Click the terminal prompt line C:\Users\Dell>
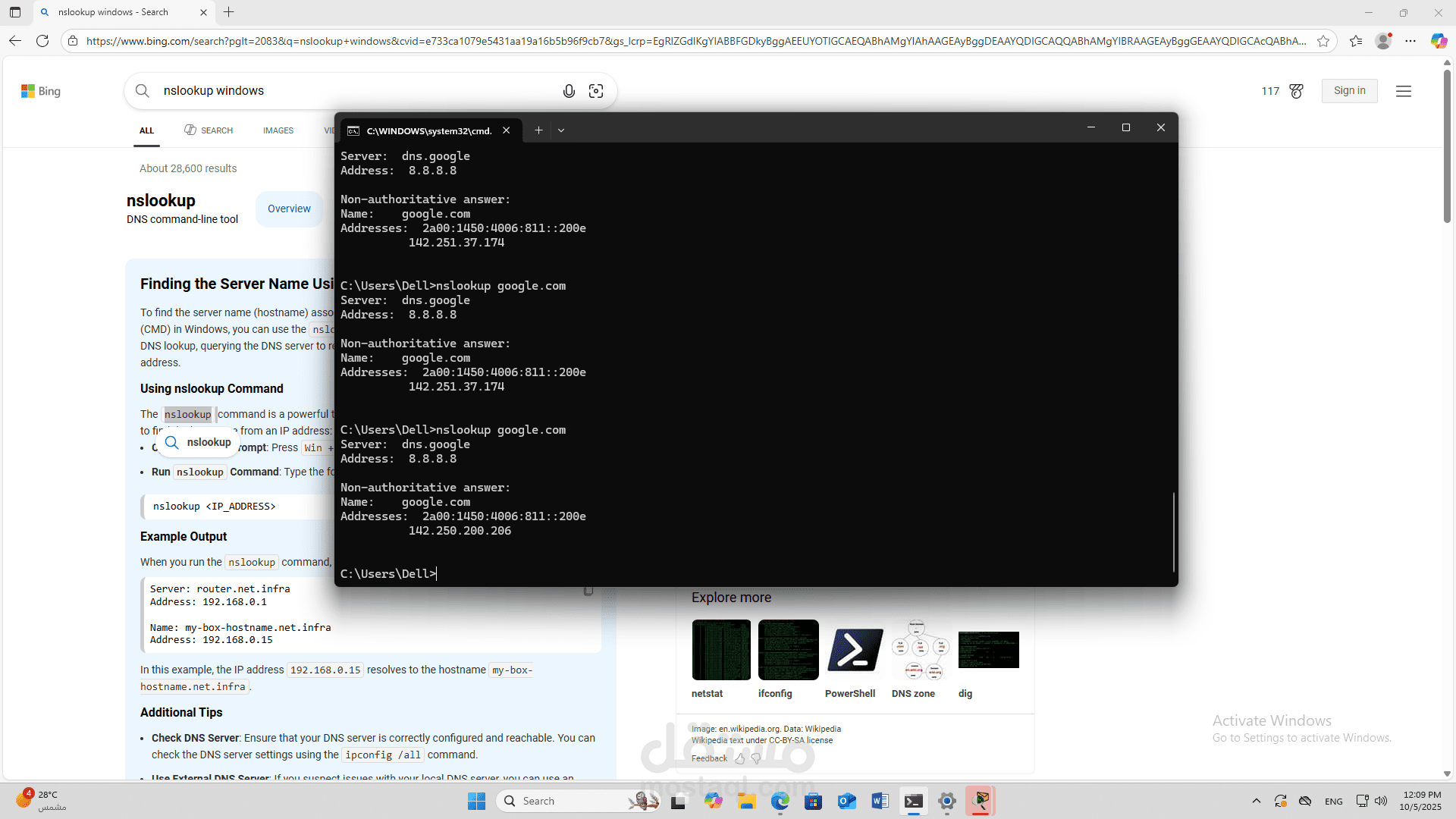The image size is (1456, 819). pyautogui.click(x=388, y=574)
